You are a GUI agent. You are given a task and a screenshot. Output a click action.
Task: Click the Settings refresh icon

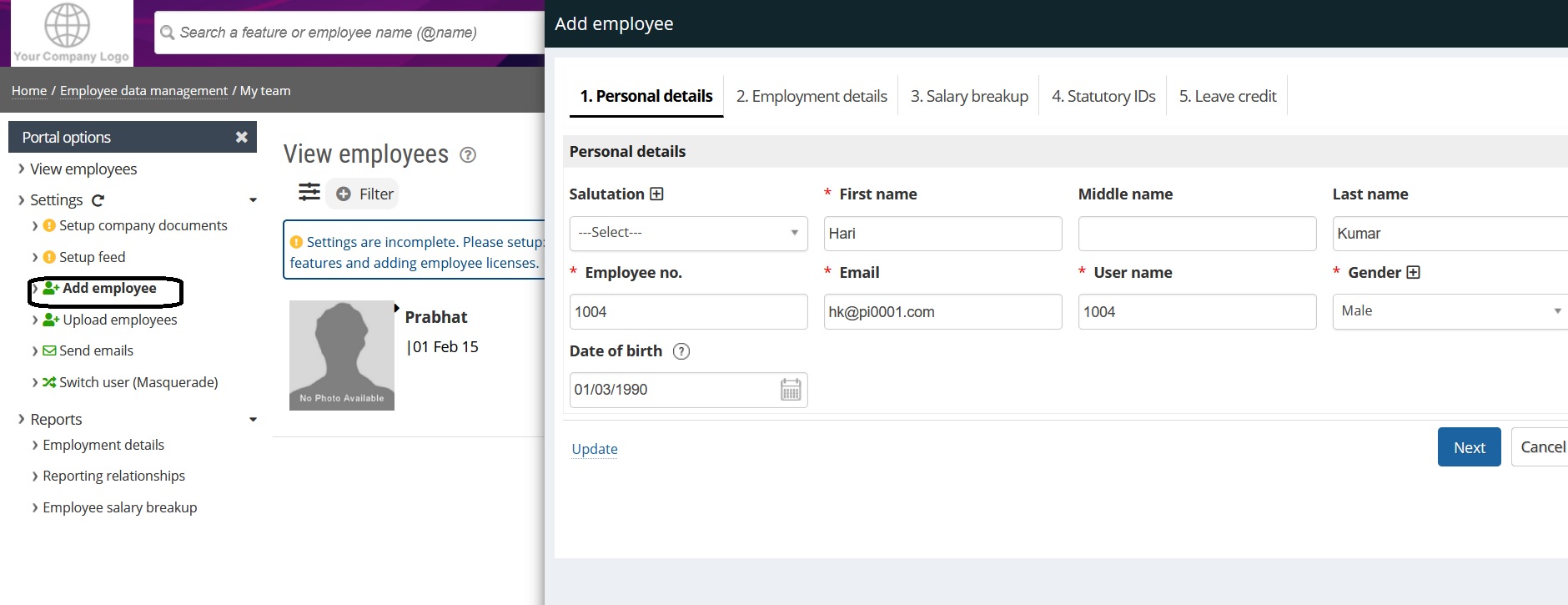(98, 200)
